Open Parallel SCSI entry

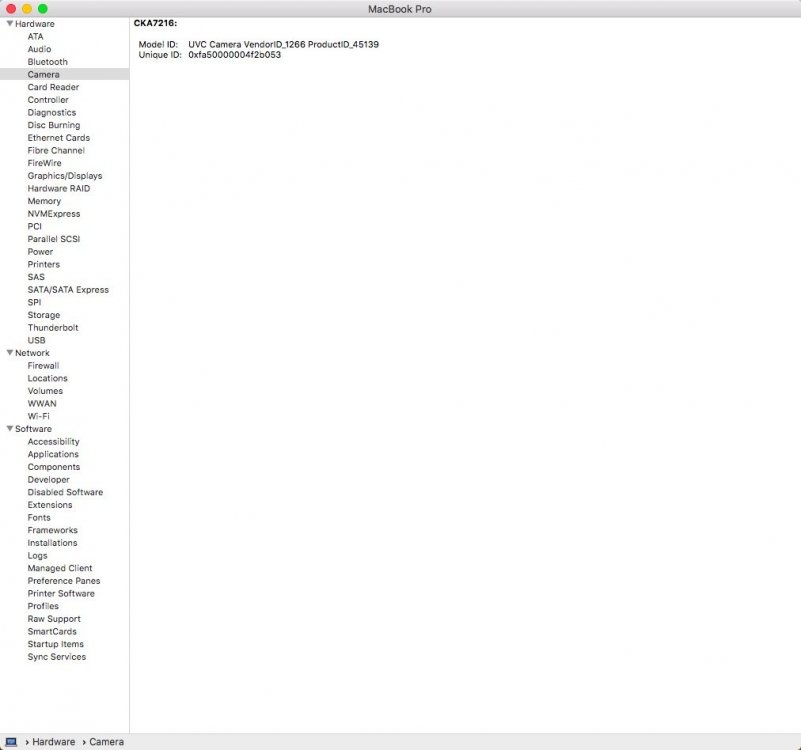[54, 239]
